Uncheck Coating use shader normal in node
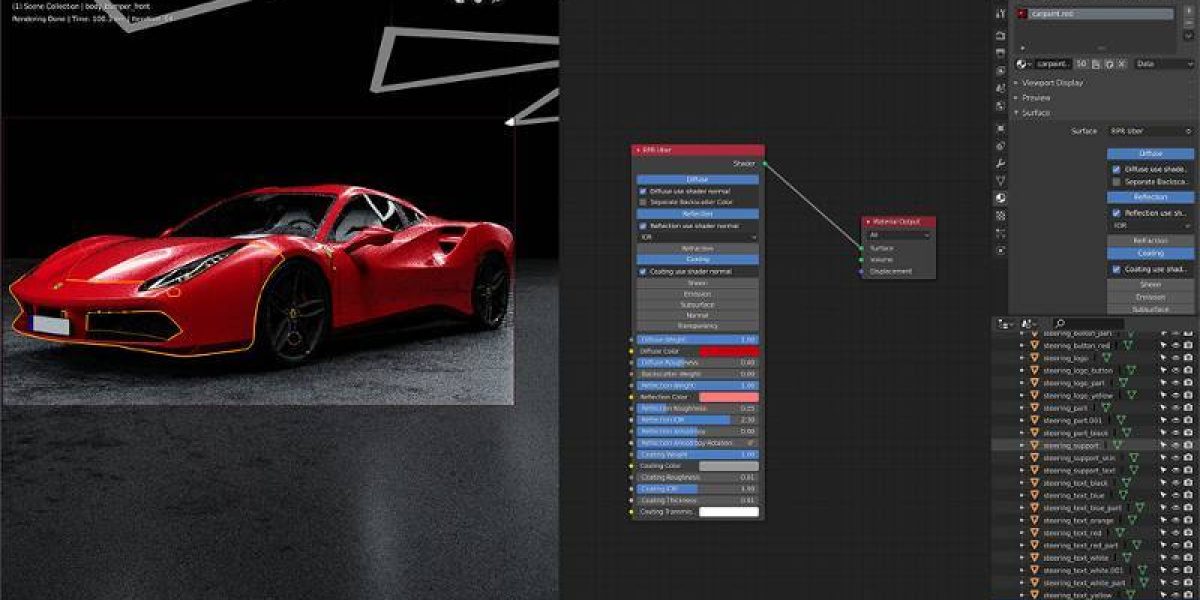 (x=643, y=271)
